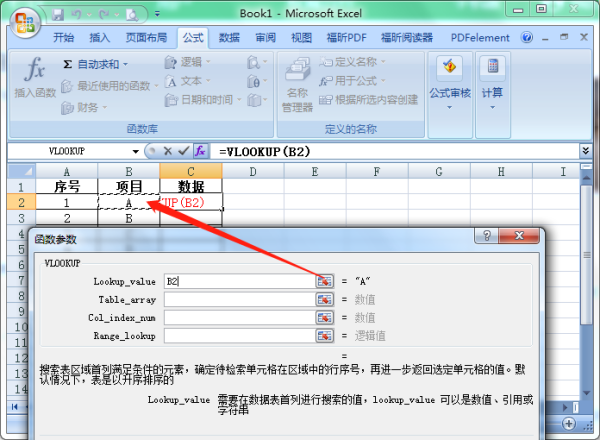Click header cell 数据 in C1
The height and width of the screenshot is (440, 600).
tap(191, 187)
